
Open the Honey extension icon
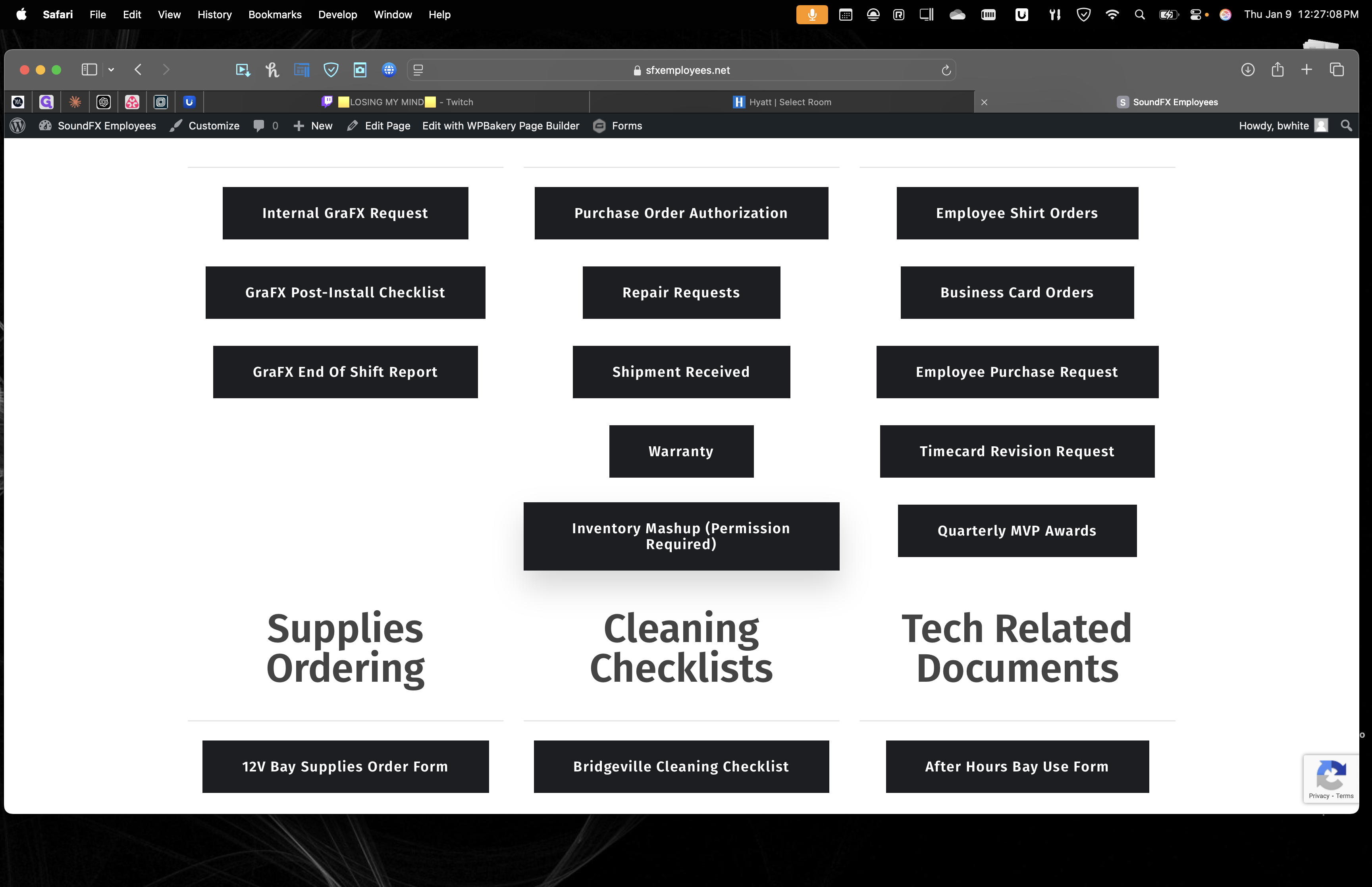point(272,70)
